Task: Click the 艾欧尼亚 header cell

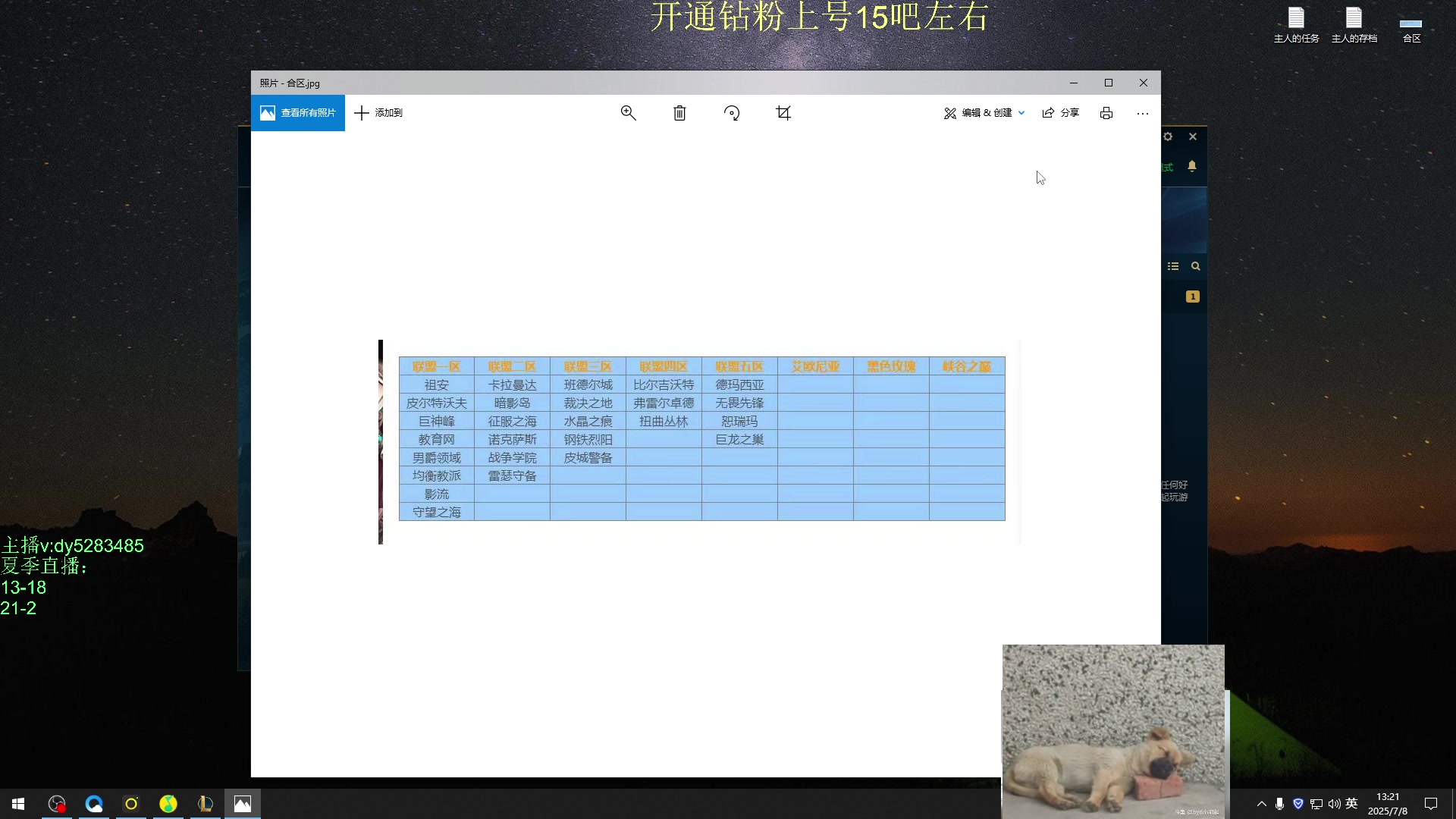Action: [x=816, y=366]
